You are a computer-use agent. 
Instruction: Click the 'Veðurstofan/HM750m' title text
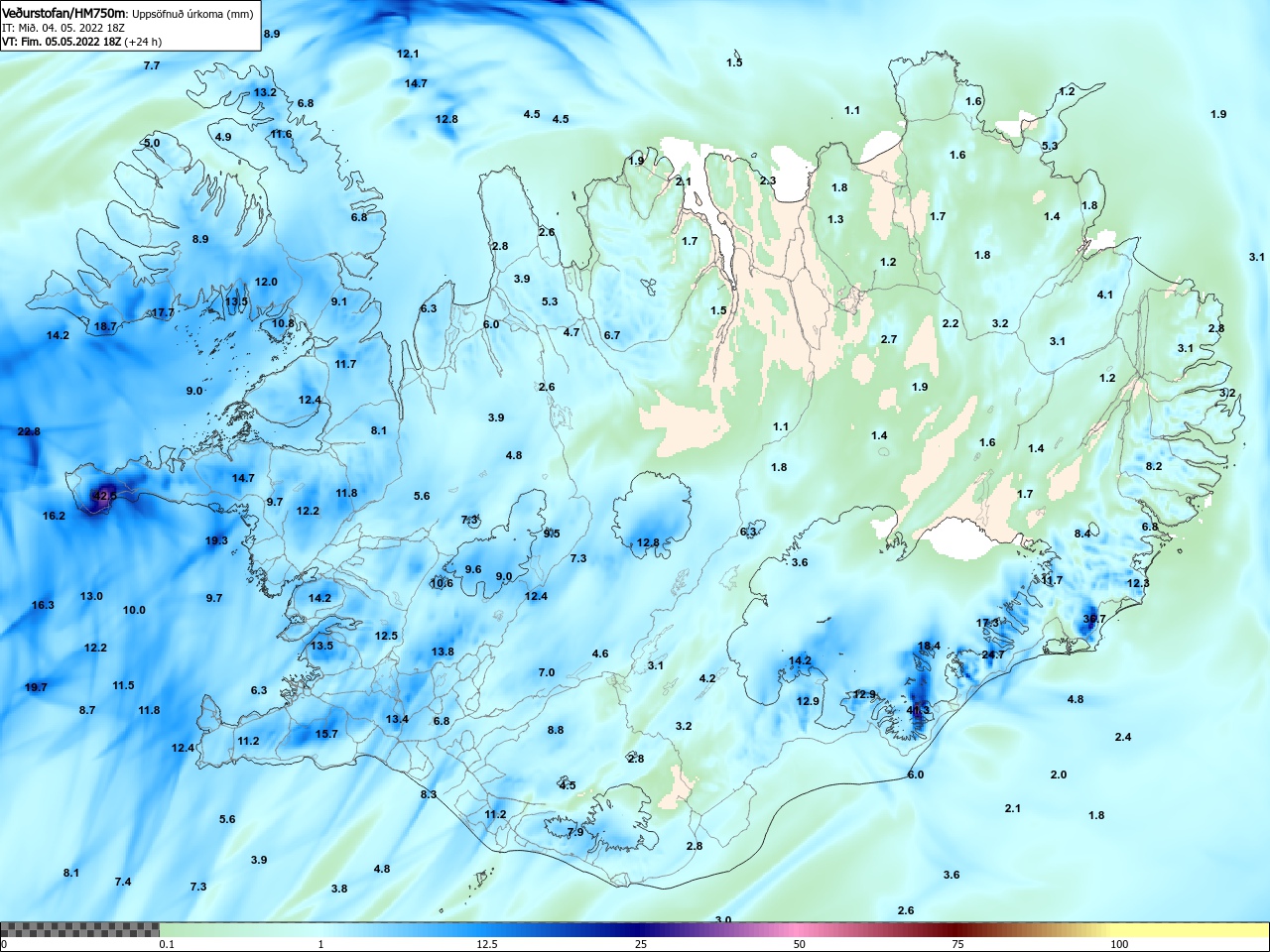click(63, 13)
